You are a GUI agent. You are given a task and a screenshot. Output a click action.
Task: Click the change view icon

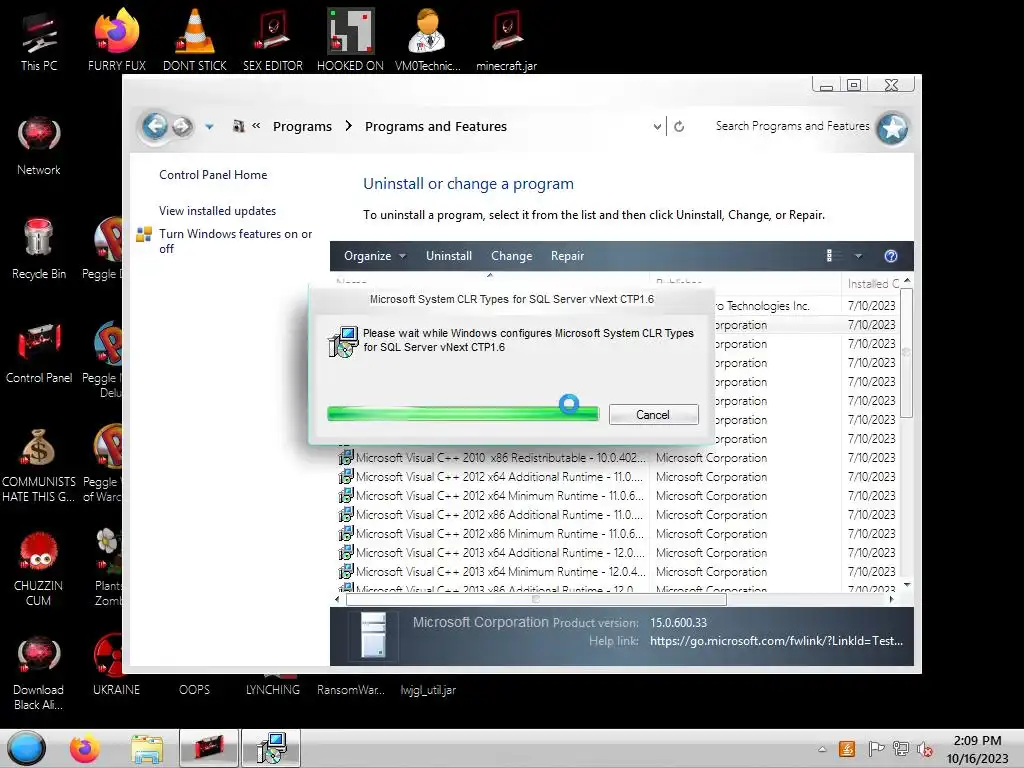point(831,256)
